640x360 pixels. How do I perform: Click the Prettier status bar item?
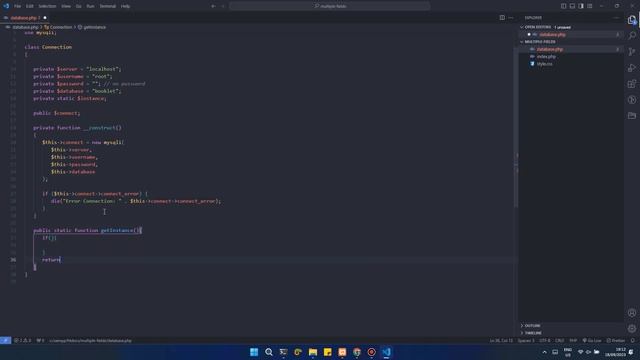(616, 340)
